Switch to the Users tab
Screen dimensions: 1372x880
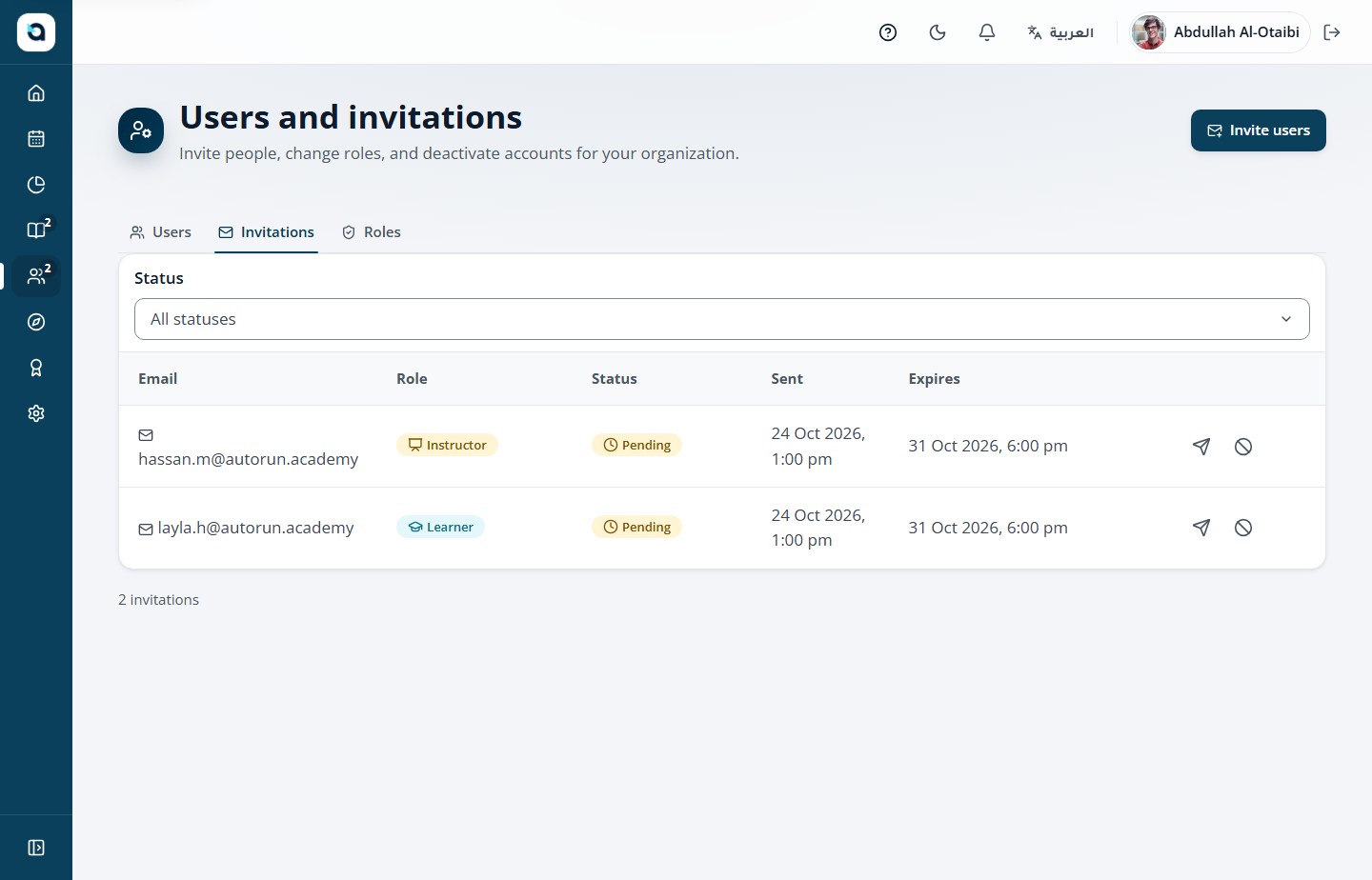click(160, 232)
